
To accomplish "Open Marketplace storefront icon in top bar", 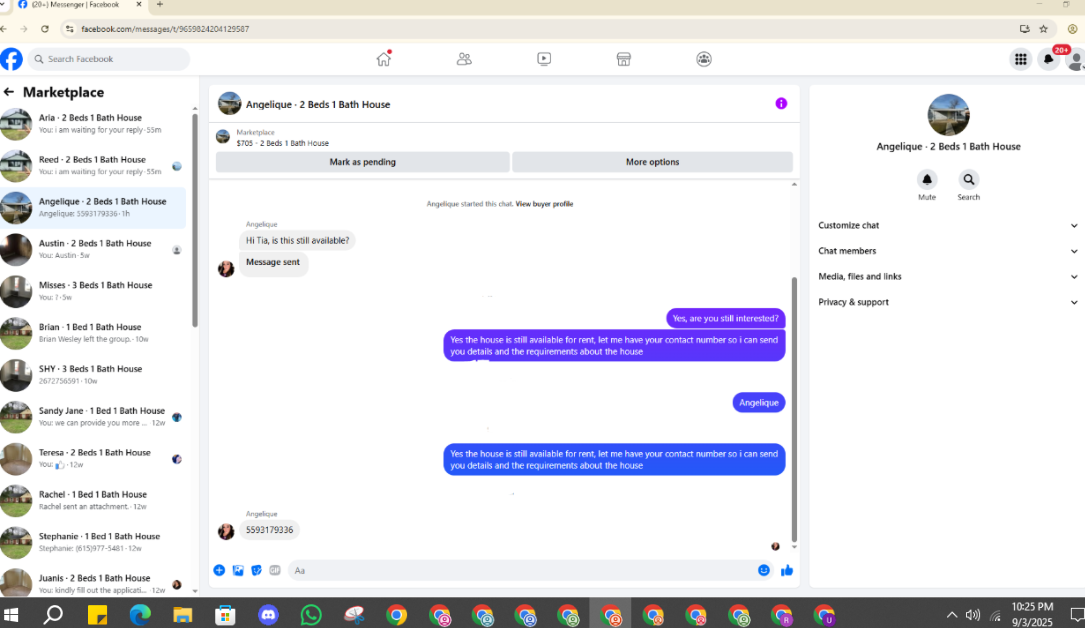I will 623,59.
